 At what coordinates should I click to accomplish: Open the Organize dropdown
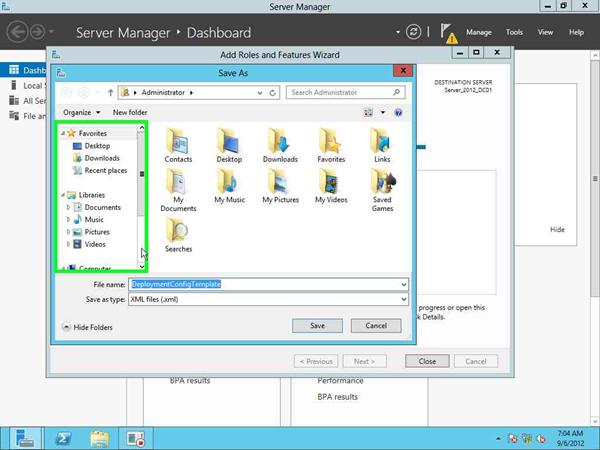point(82,112)
